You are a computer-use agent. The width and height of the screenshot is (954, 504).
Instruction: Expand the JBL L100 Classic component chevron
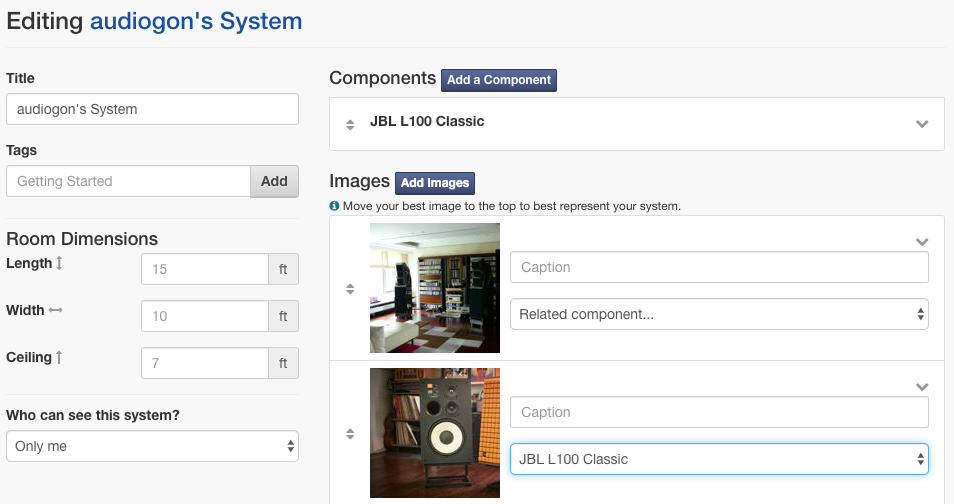click(922, 124)
